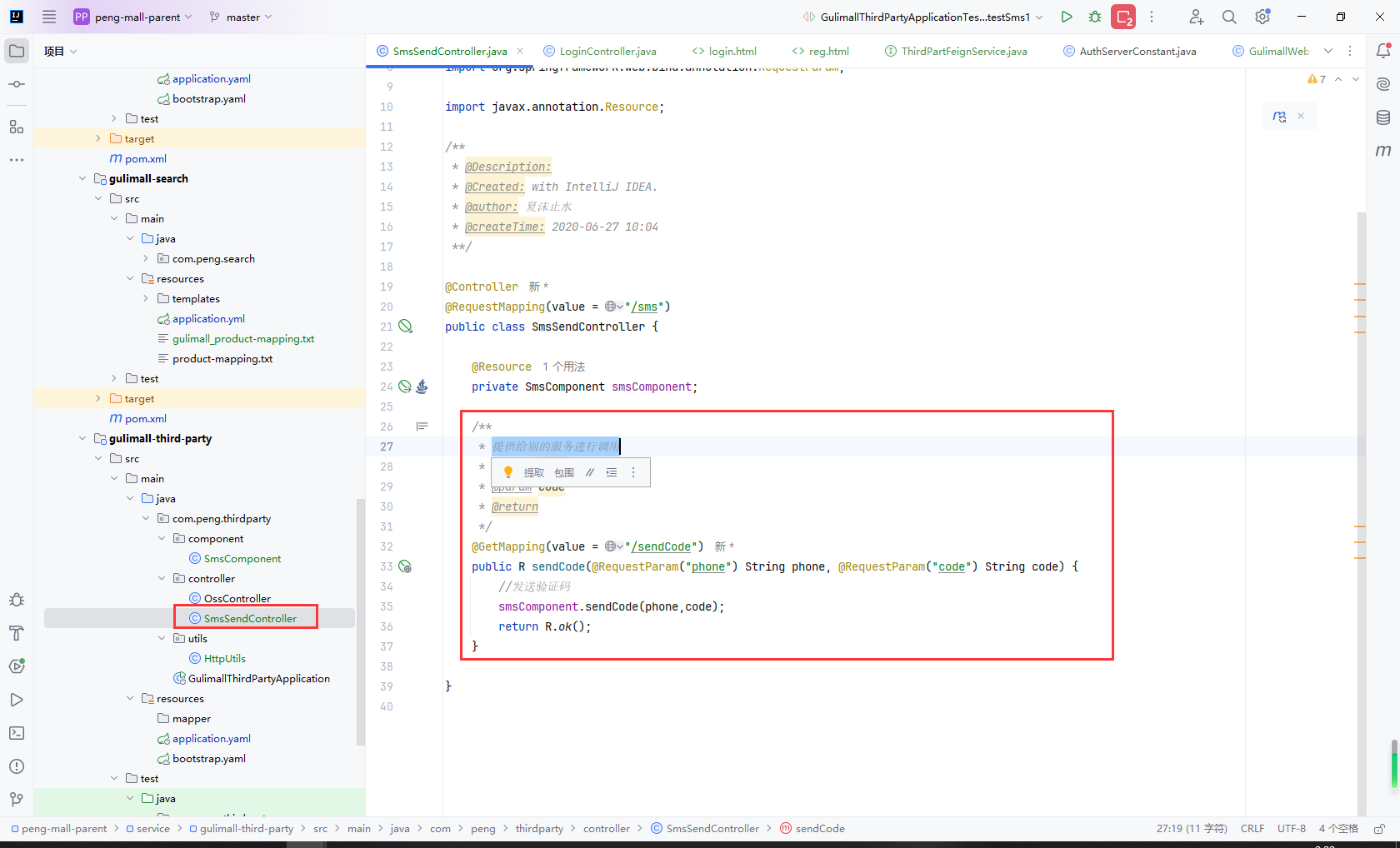1400x848 pixels.
Task: Collapse the gulimall-search module
Action: click(x=82, y=178)
